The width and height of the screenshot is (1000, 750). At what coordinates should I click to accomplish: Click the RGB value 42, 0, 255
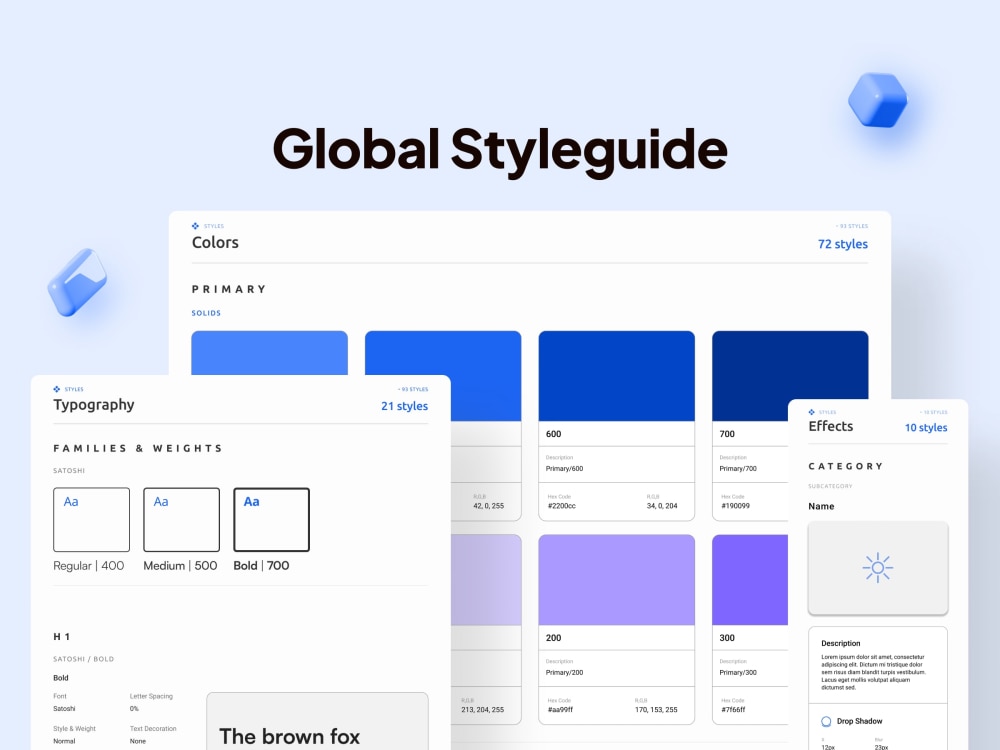pyautogui.click(x=489, y=506)
